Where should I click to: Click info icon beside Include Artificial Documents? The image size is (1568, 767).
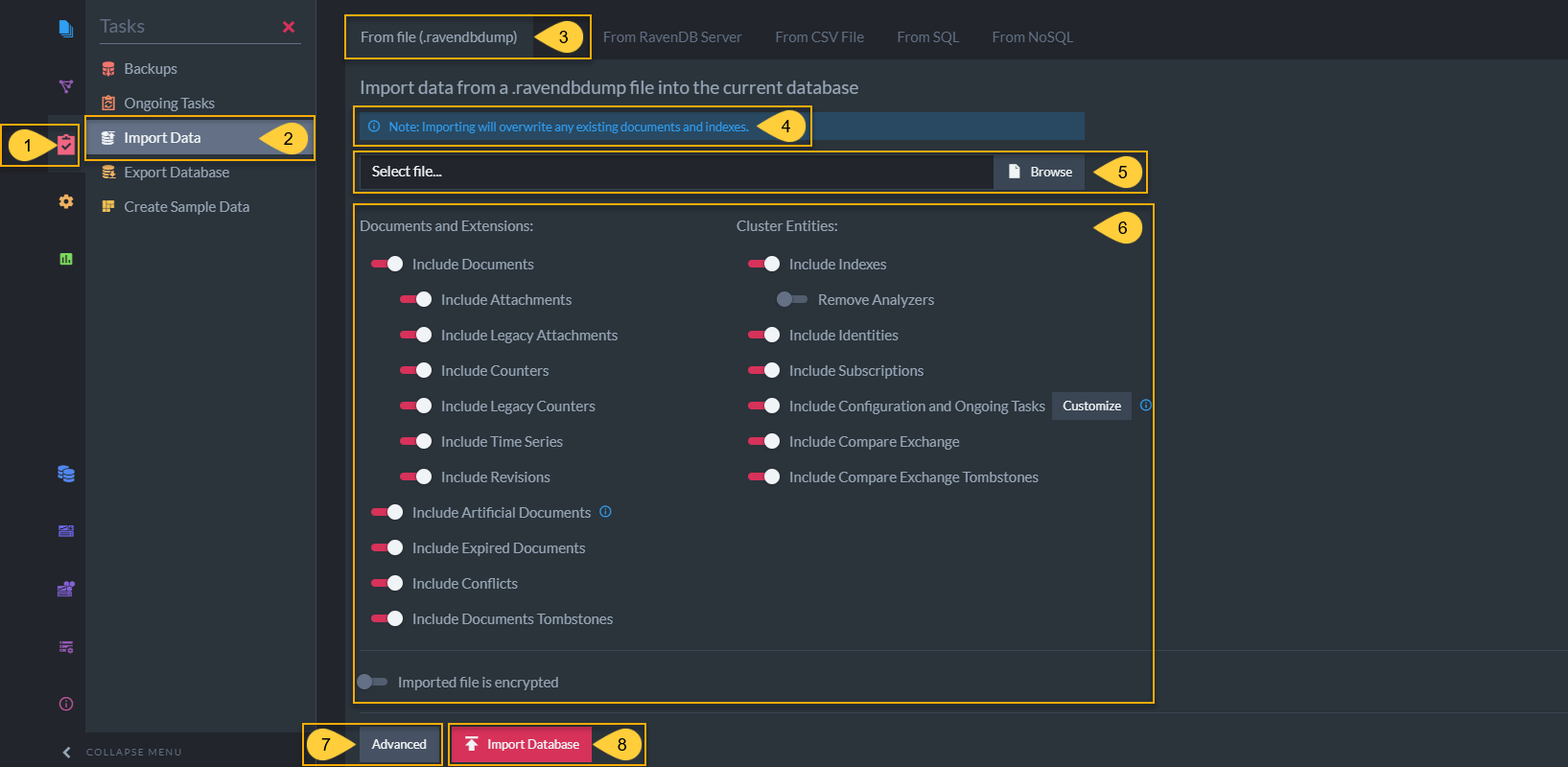605,512
